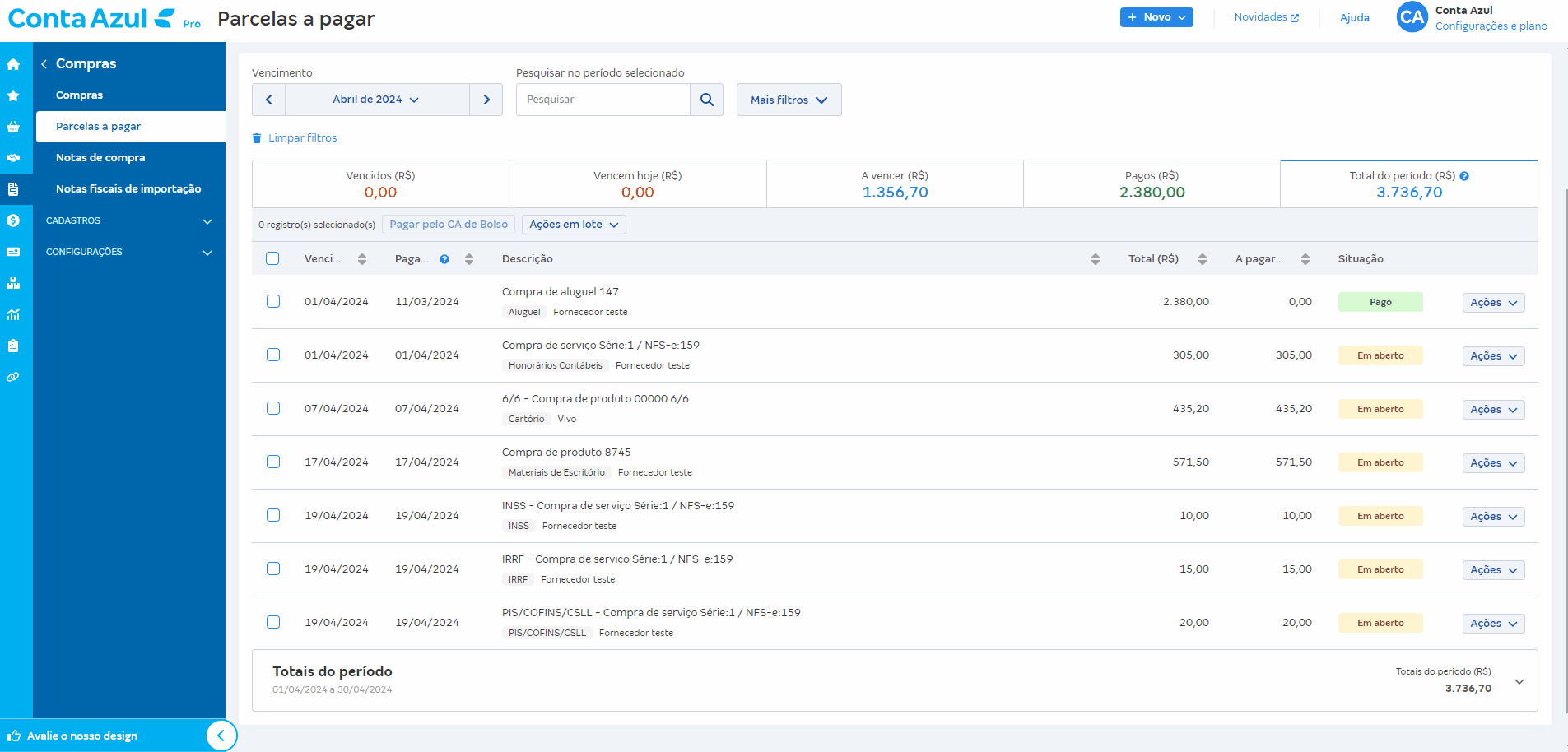Click the Pago status badge
Image resolution: width=1568 pixels, height=752 pixels.
(x=1380, y=302)
